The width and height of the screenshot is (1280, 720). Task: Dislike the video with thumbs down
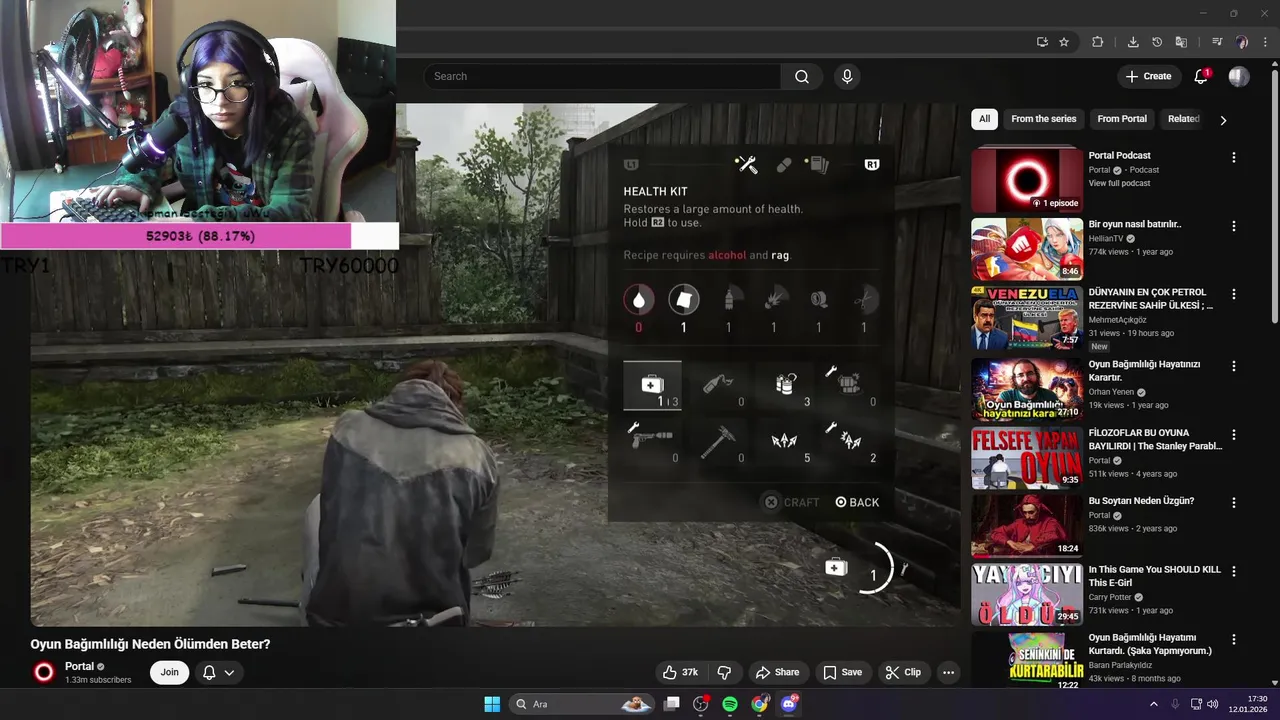725,672
